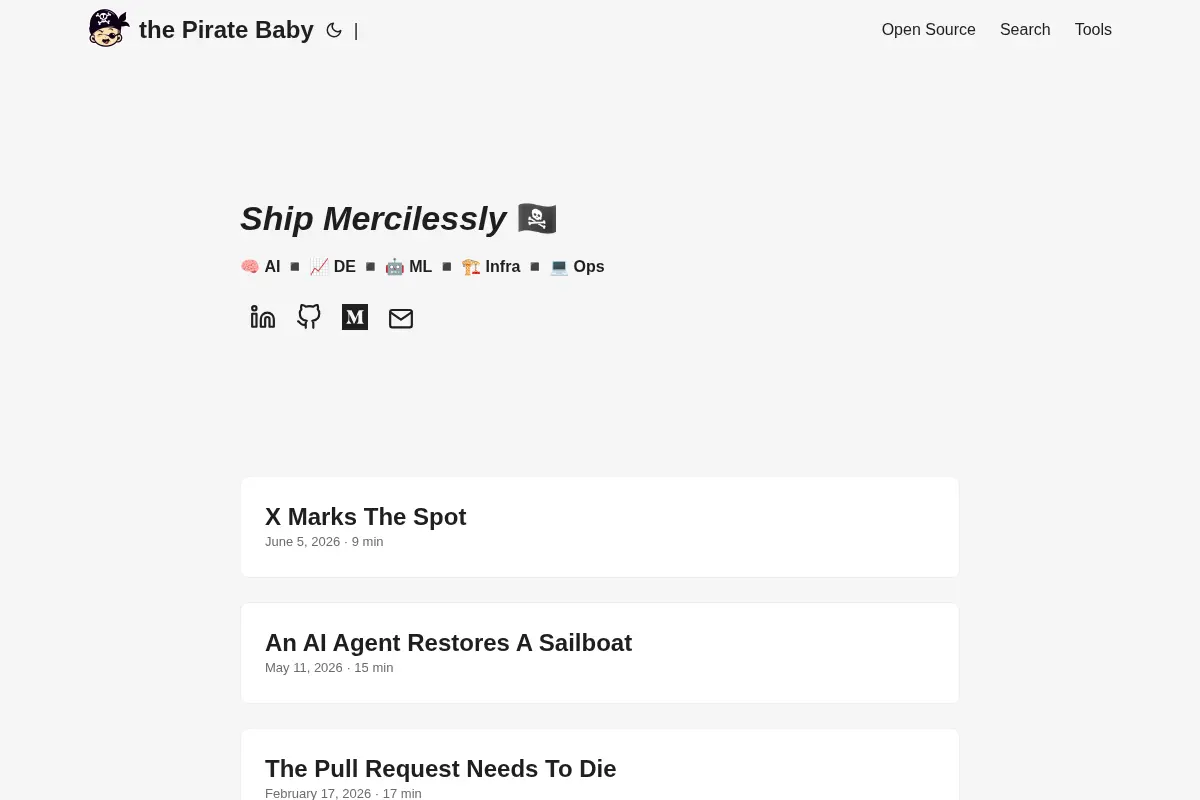The height and width of the screenshot is (800, 1200).
Task: Read 'An AI Agent Restores A Sailboat'
Action: 600,653
